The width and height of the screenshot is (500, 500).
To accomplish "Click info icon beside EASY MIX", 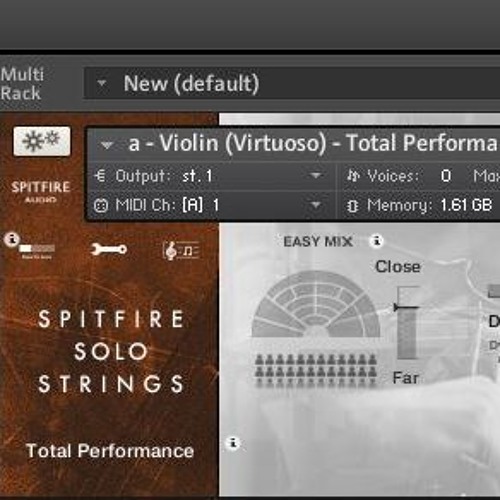I will click(377, 240).
